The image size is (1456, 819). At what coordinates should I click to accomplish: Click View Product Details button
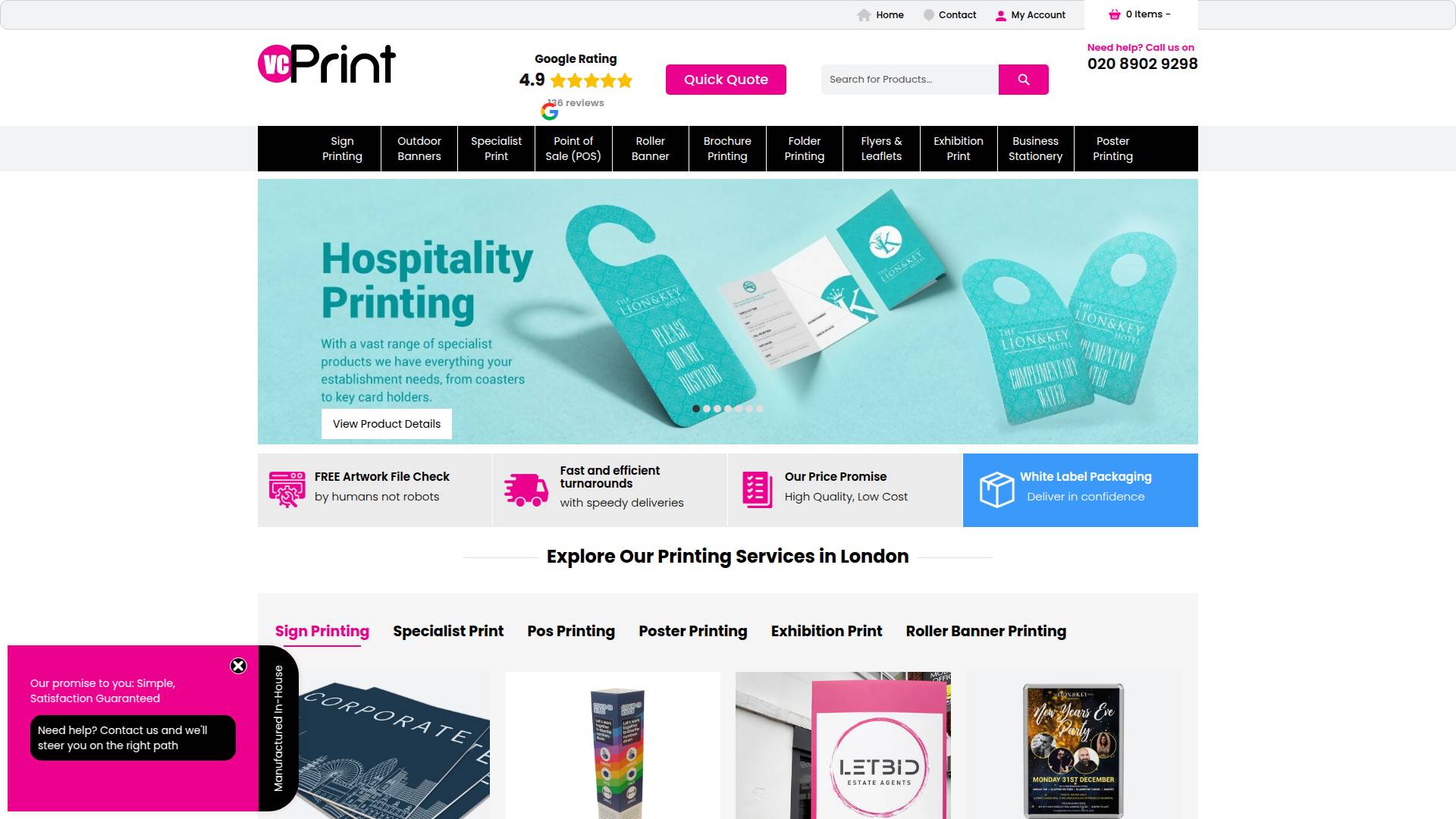[387, 424]
